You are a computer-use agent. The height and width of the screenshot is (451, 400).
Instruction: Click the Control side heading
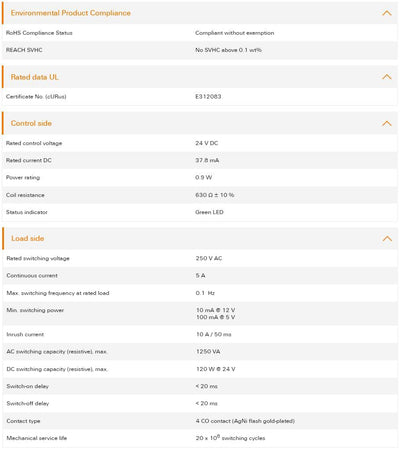[x=31, y=123]
